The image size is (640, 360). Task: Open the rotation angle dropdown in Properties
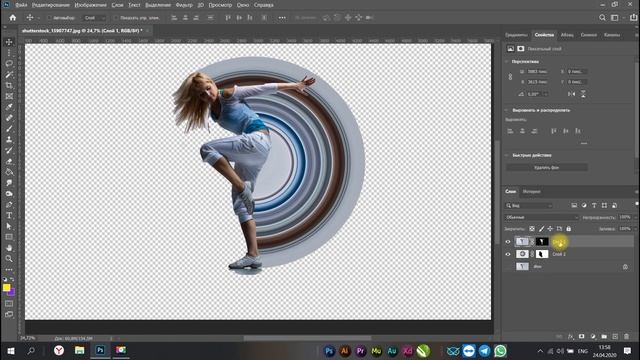(546, 94)
